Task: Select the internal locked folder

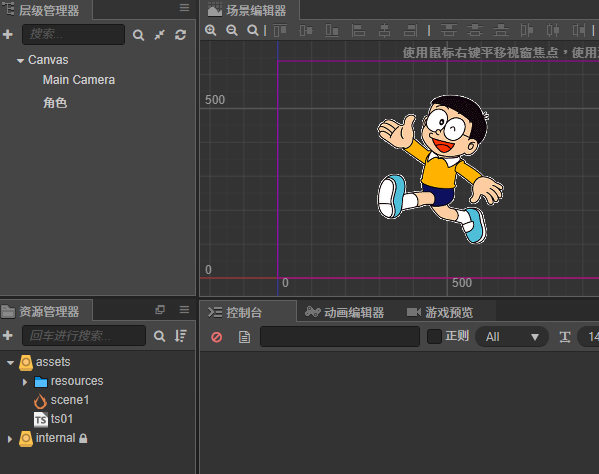Action: 55,438
